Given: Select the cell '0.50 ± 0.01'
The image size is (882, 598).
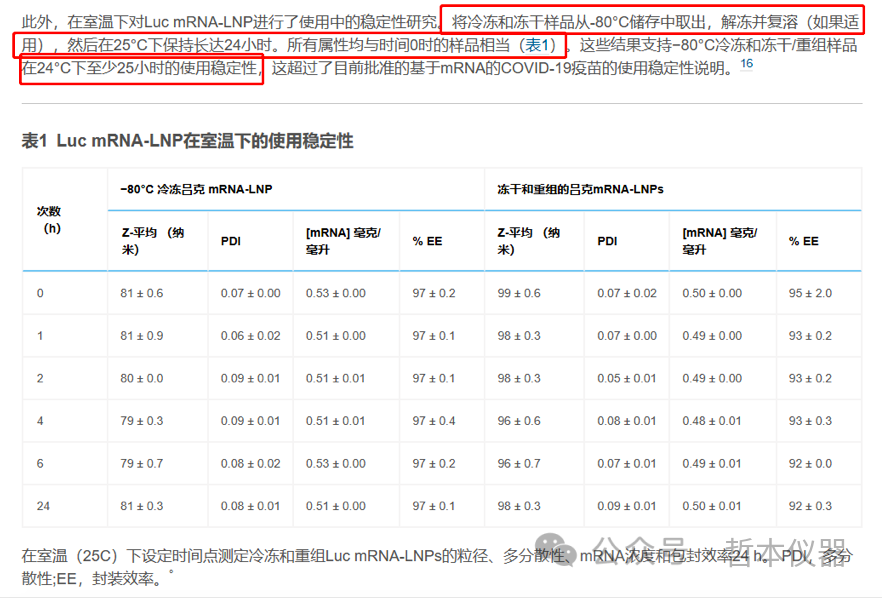Looking at the screenshot, I should 712,506.
